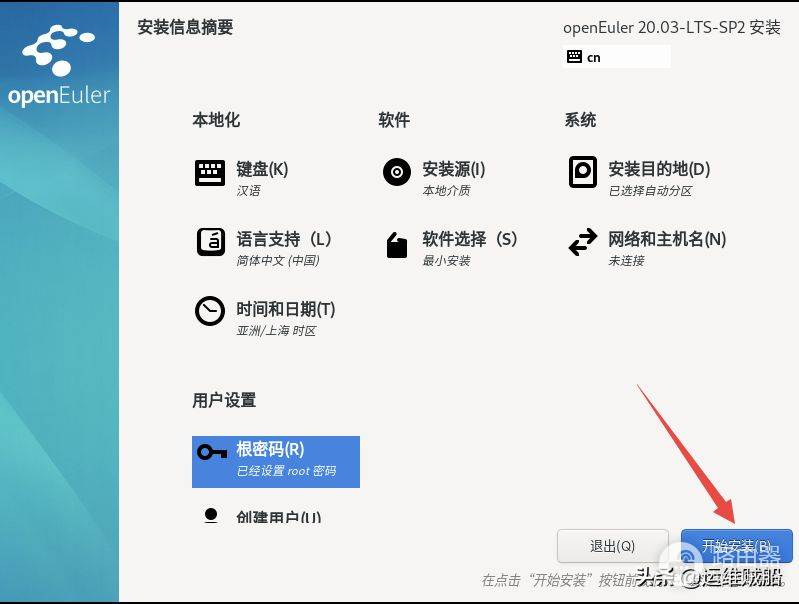Click the openEuler 20.03-LTS-SP2 安装 title
The height and width of the screenshot is (604, 799).
click(672, 28)
